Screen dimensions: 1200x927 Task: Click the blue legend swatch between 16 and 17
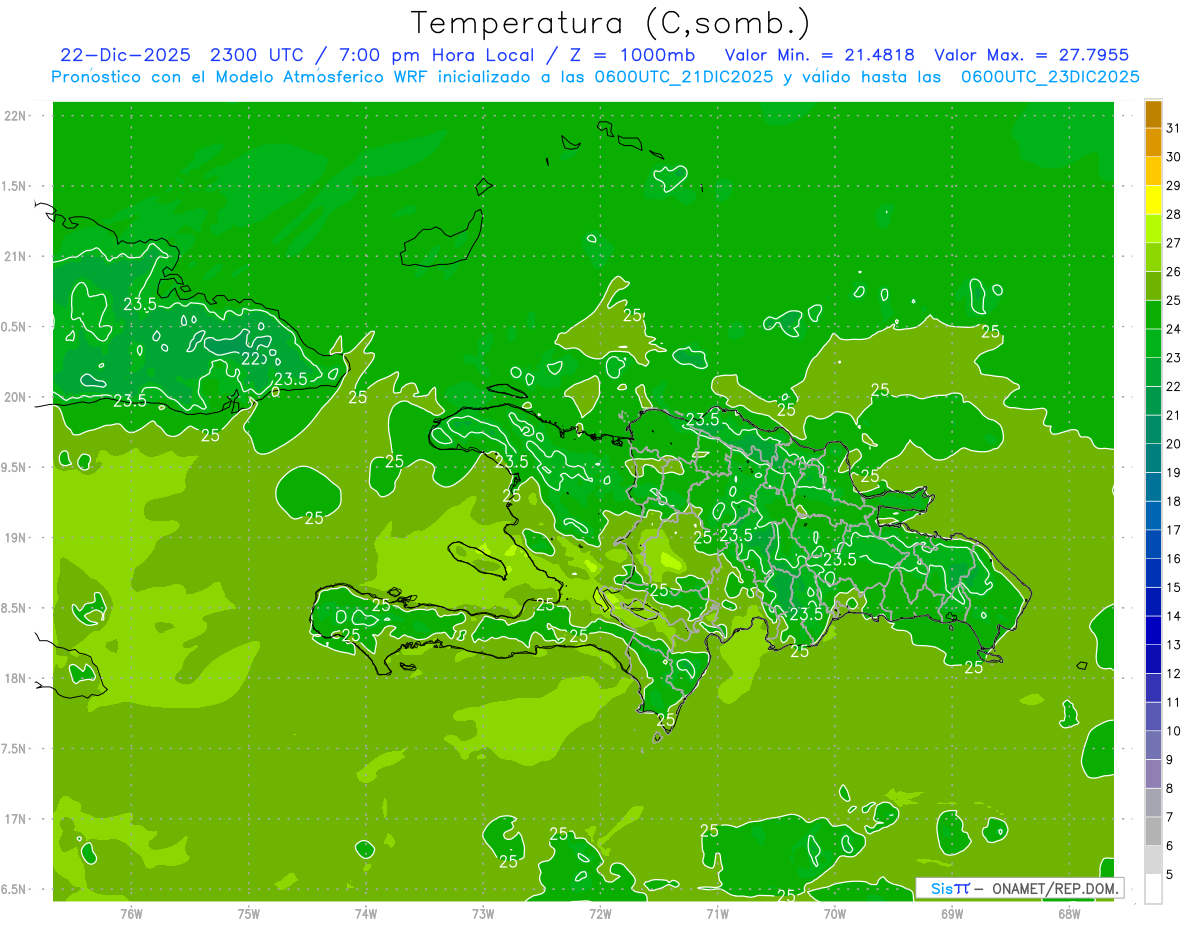pos(1153,544)
